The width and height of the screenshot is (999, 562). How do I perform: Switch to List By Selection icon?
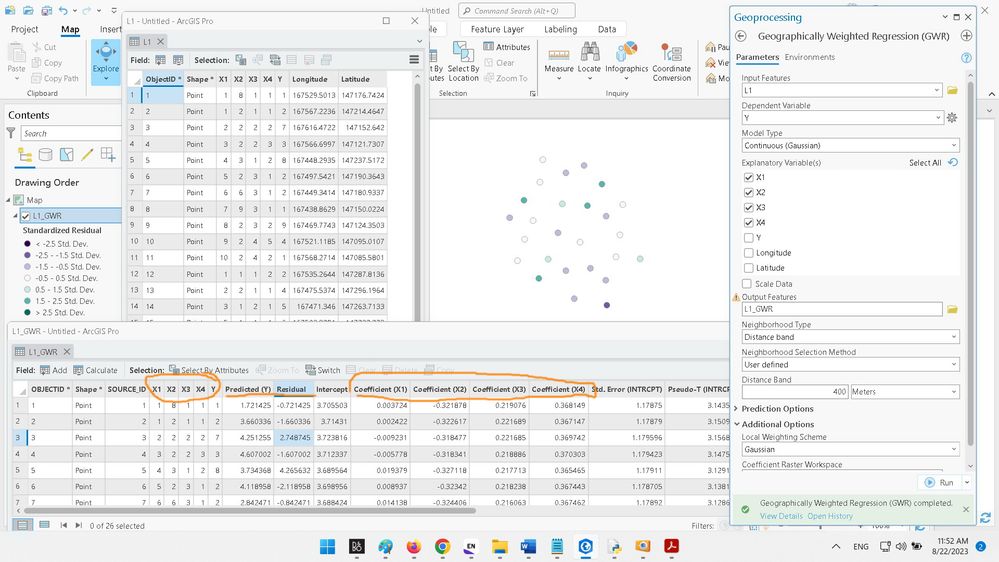[66, 155]
